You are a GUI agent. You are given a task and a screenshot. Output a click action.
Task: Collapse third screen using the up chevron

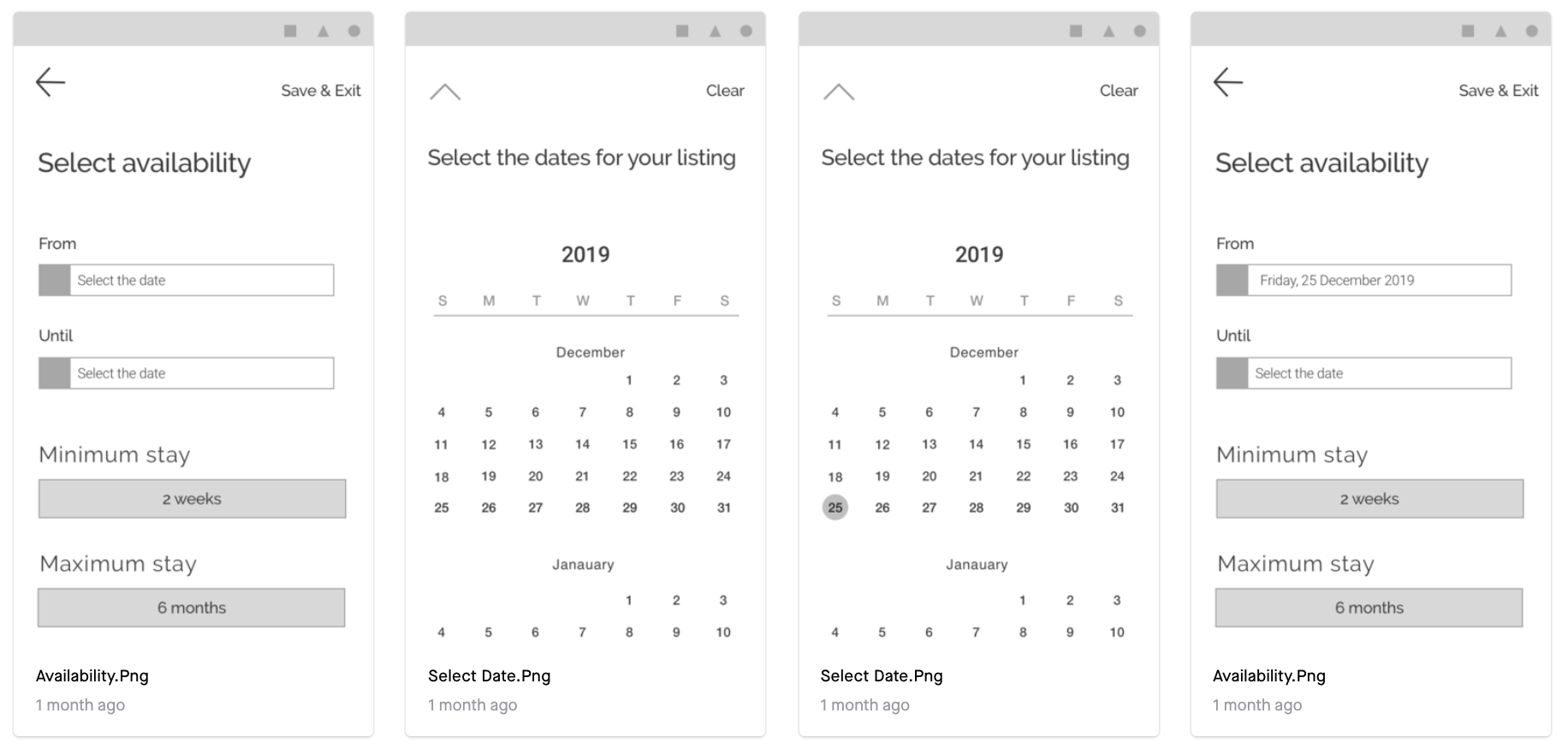coord(839,92)
